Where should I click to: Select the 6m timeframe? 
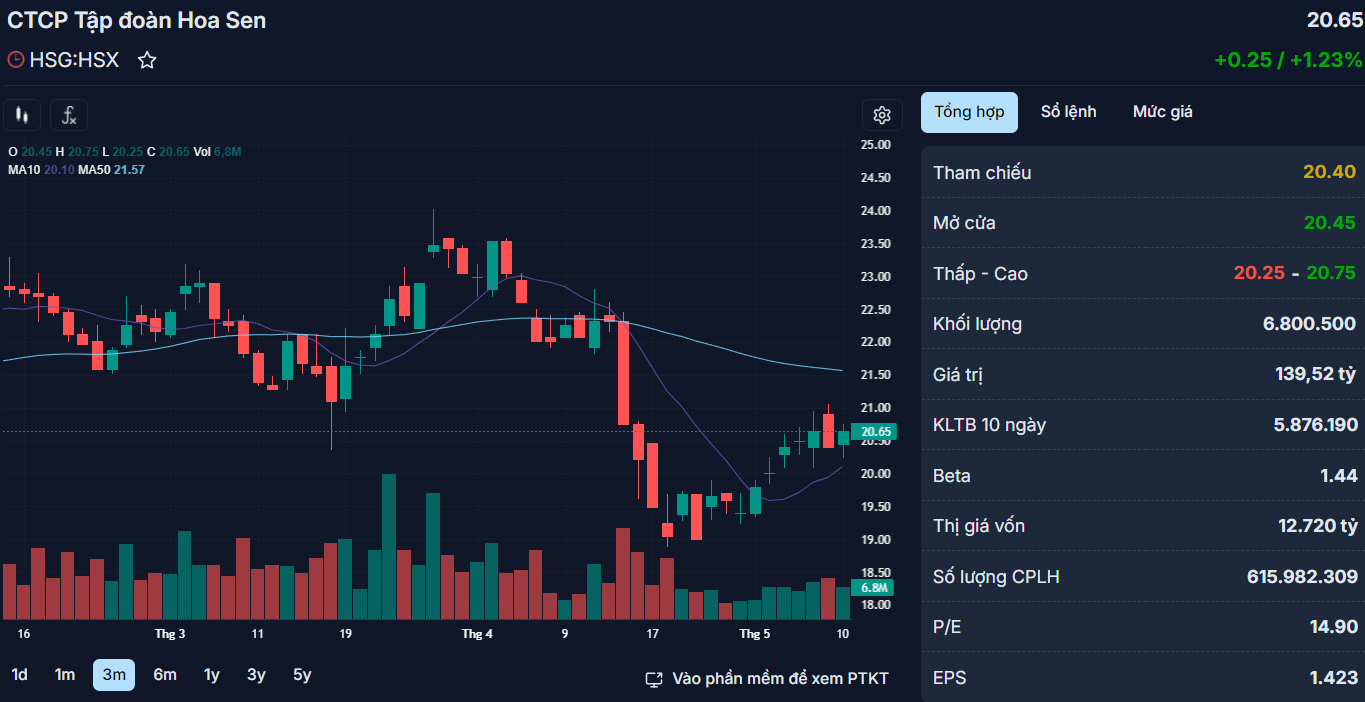click(165, 675)
